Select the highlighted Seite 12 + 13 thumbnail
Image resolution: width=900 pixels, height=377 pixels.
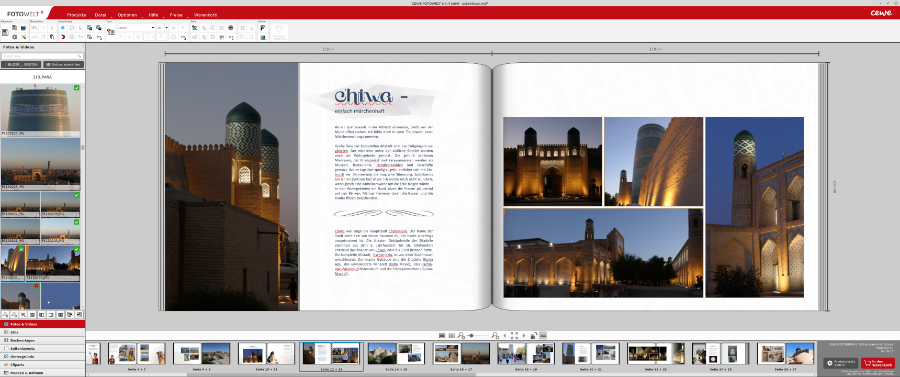point(331,356)
